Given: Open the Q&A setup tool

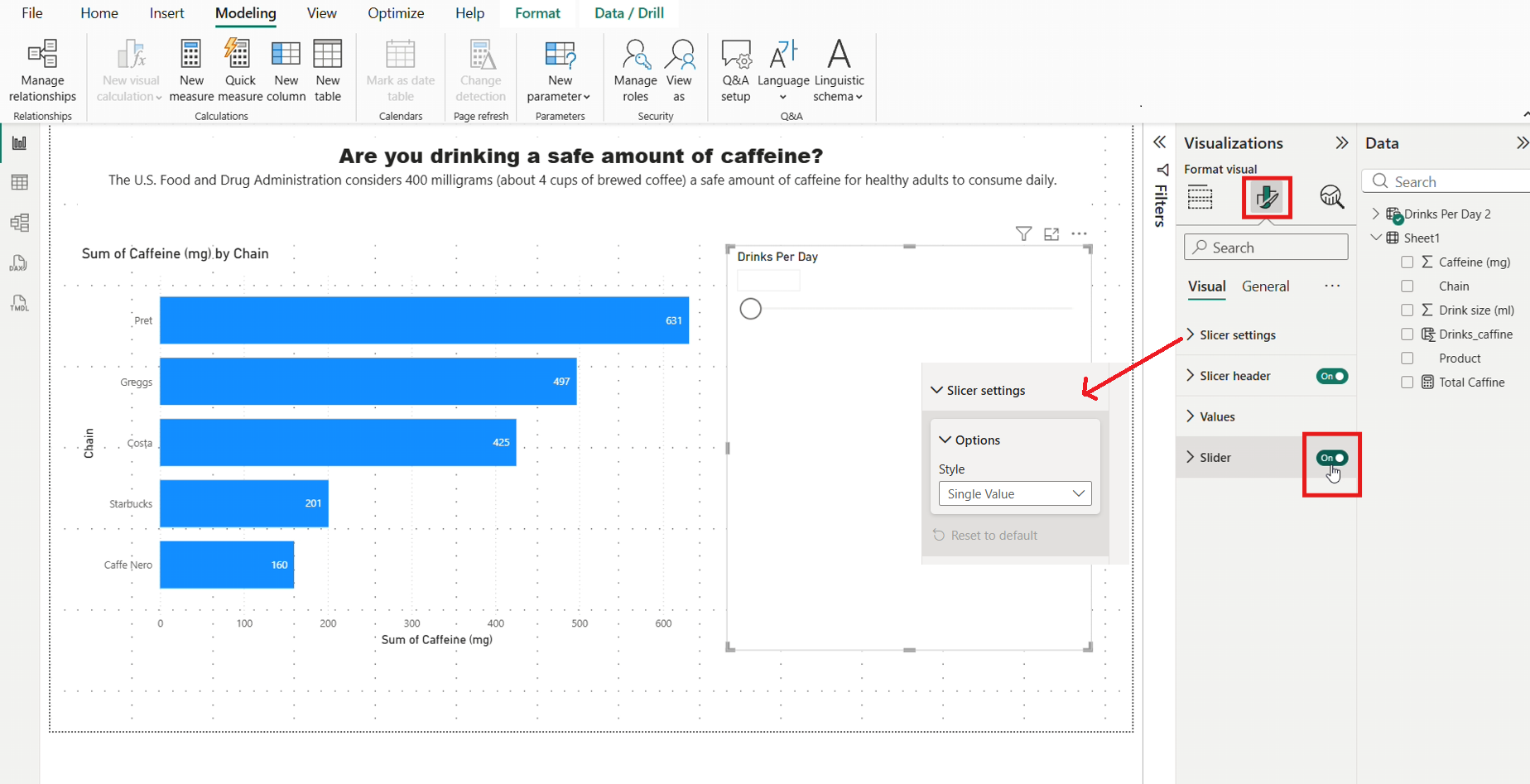Looking at the screenshot, I should click(x=735, y=55).
